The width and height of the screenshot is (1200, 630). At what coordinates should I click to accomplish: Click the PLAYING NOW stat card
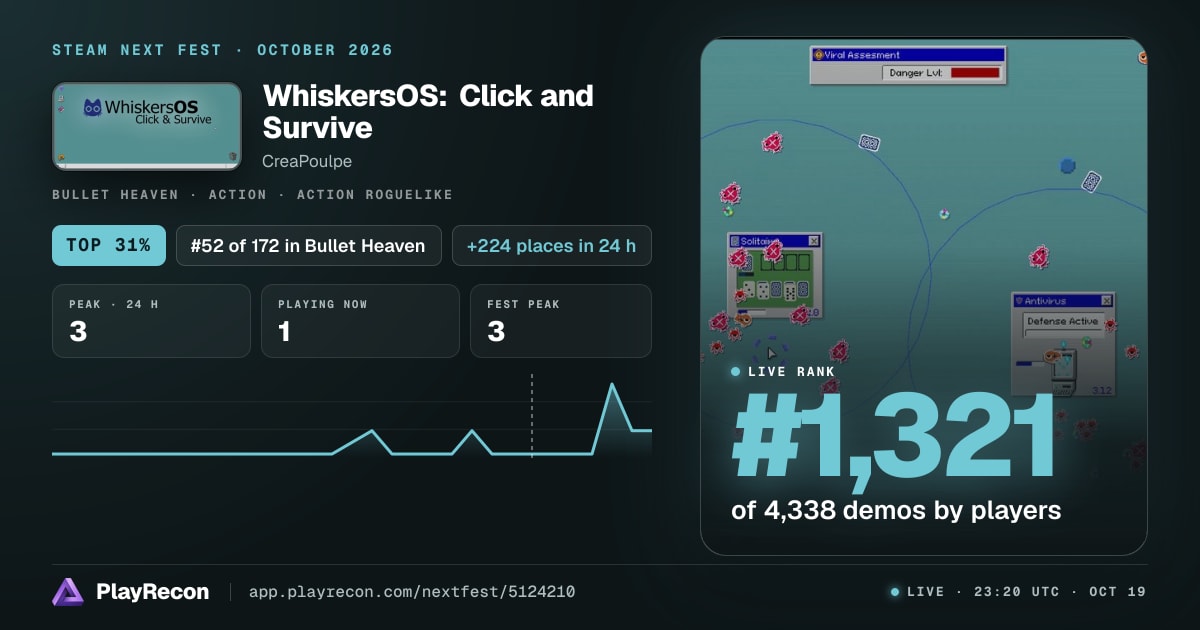(360, 321)
